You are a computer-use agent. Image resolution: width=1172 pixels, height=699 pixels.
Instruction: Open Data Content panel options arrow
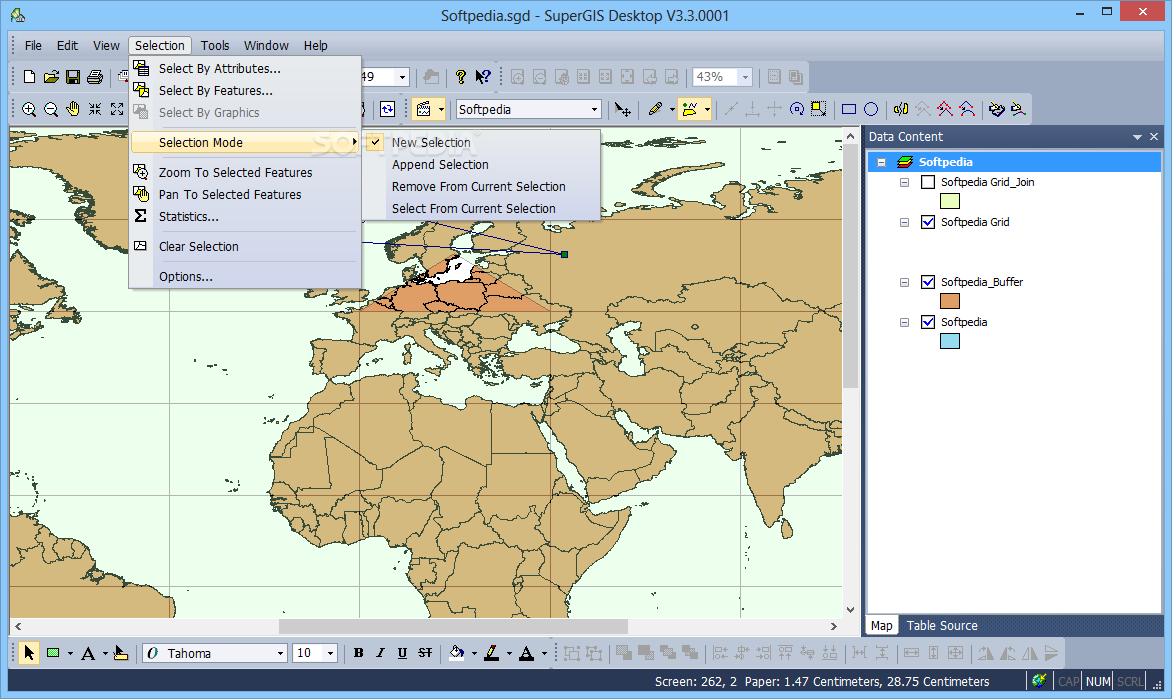tap(1137, 137)
